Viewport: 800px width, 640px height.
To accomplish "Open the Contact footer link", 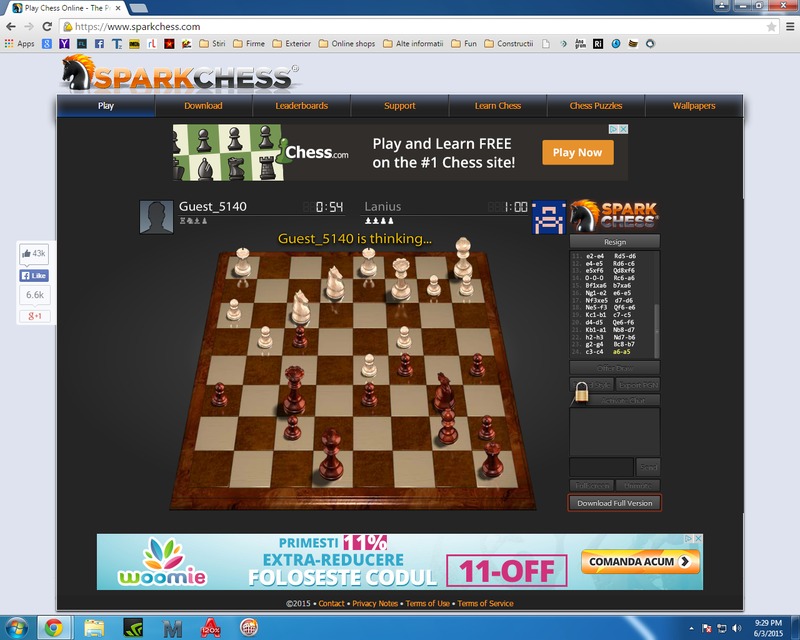I will [331, 603].
